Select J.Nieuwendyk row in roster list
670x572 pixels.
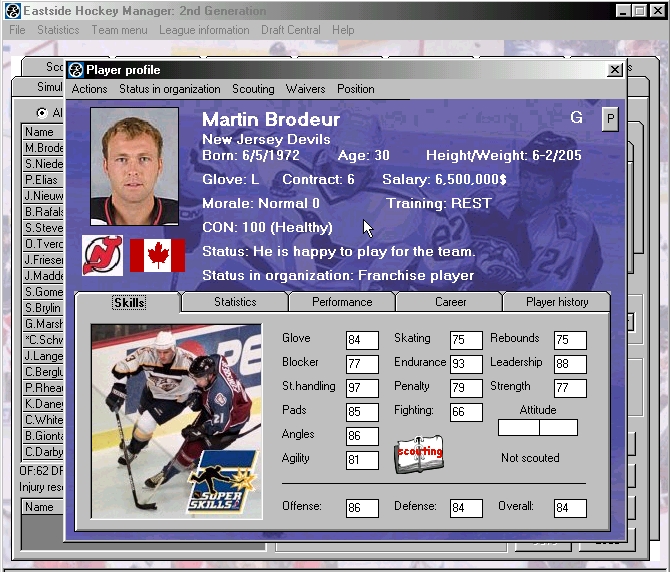[x=43, y=196]
